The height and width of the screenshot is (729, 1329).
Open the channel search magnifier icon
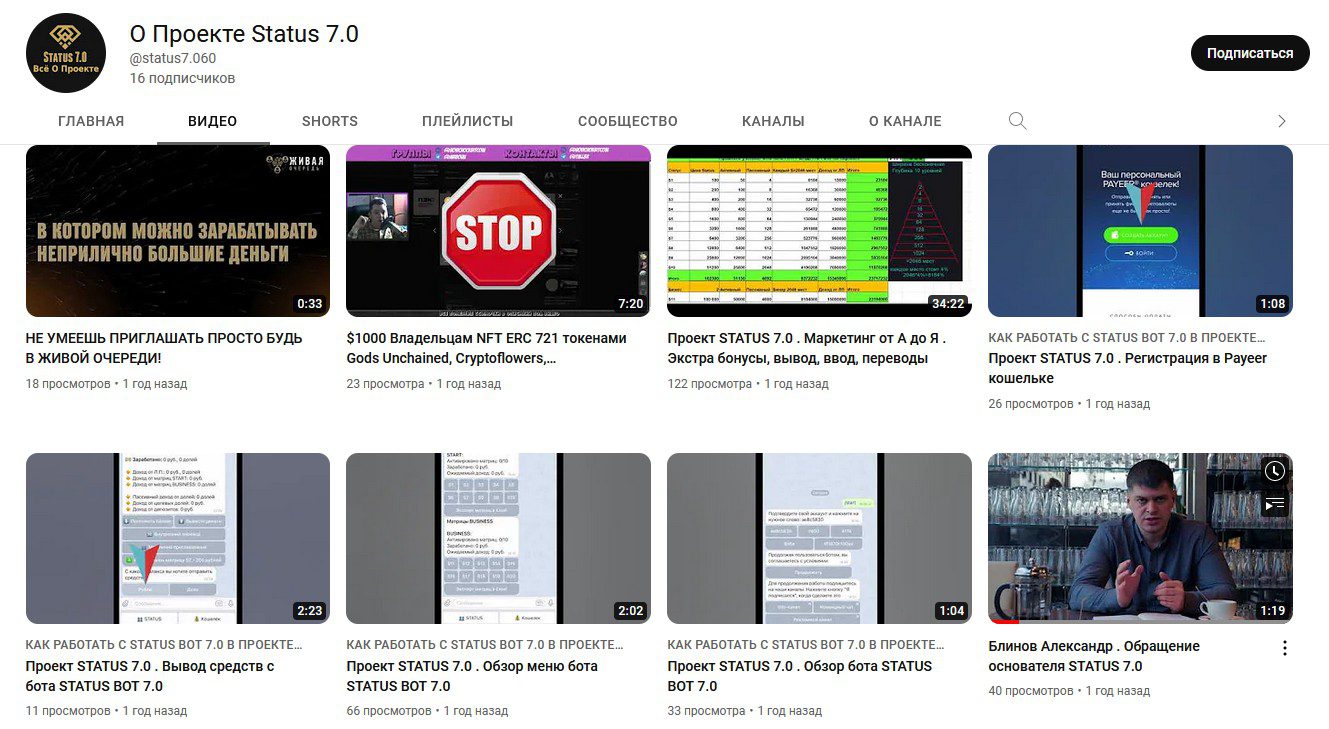click(1017, 121)
